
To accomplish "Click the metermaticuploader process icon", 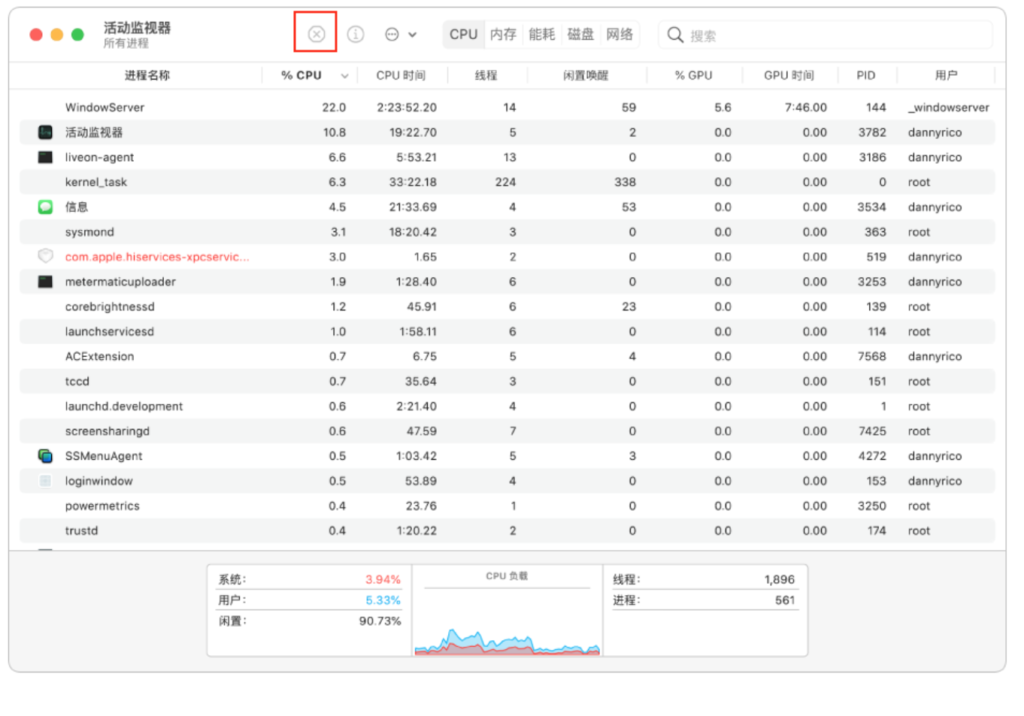I will (x=45, y=282).
